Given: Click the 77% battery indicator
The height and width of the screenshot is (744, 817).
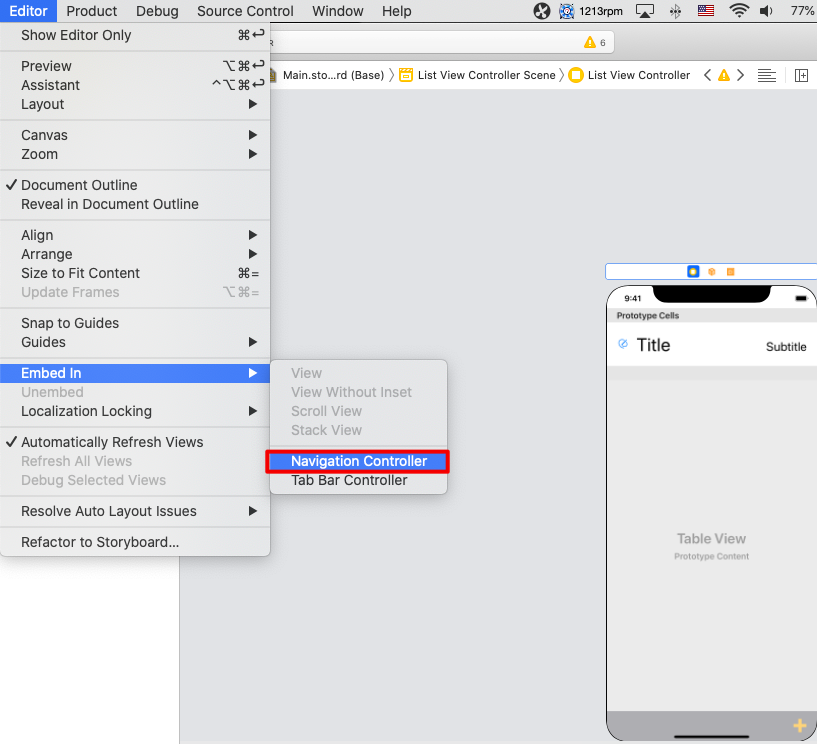Looking at the screenshot, I should pos(802,11).
